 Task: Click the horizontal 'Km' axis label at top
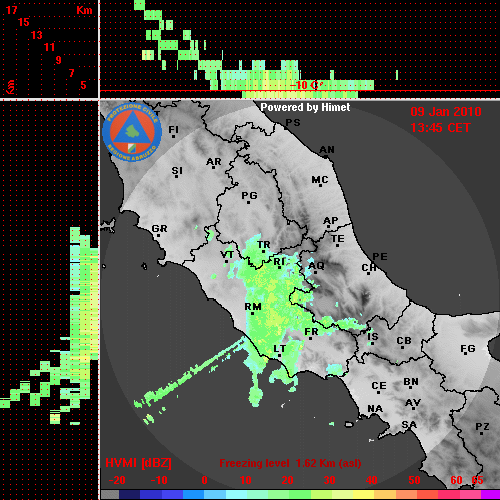coord(84,10)
